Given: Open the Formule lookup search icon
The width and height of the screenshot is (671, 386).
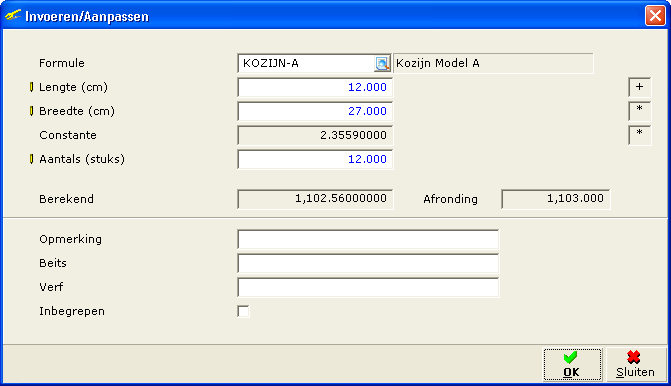Looking at the screenshot, I should tap(382, 64).
